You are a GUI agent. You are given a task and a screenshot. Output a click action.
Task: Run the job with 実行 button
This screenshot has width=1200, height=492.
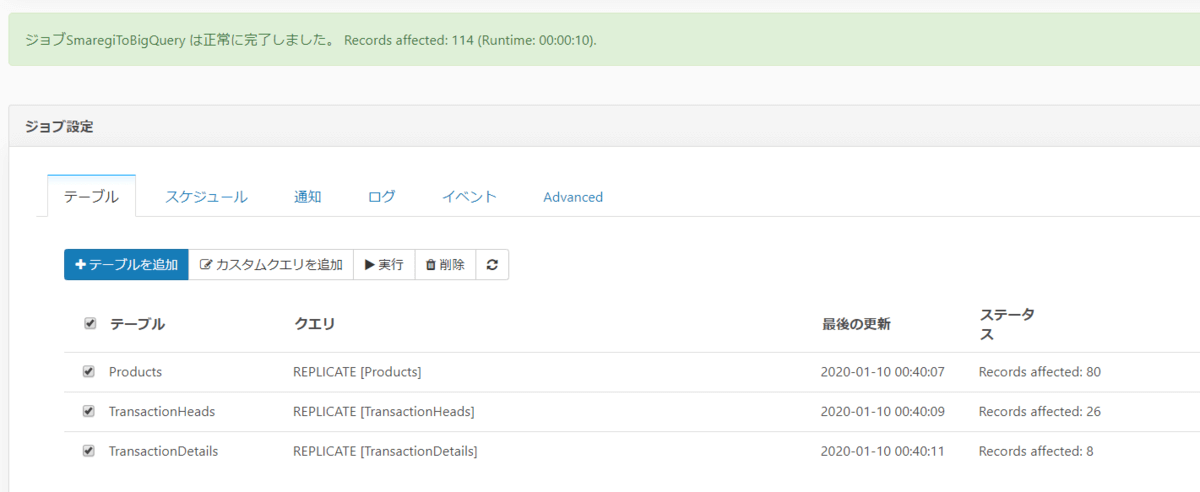pyautogui.click(x=384, y=265)
